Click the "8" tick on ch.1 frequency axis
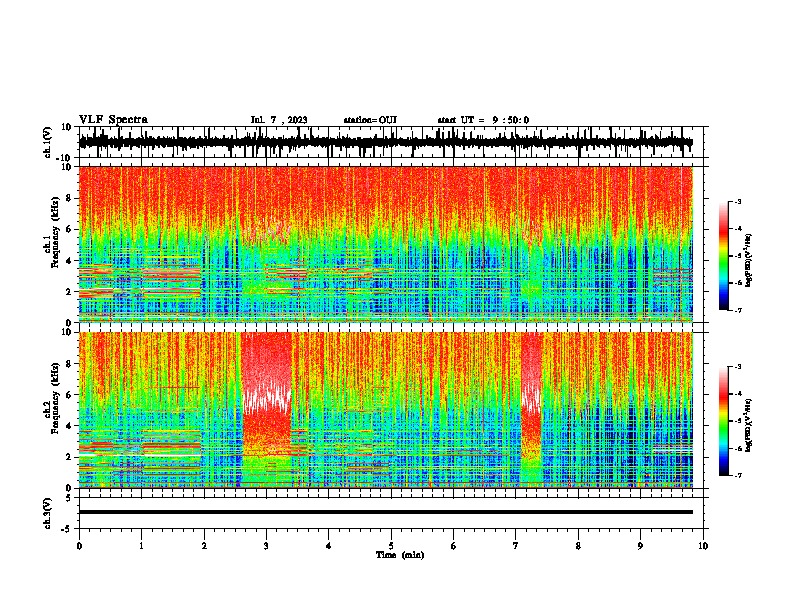This screenshot has height=612, width=792. point(70,198)
